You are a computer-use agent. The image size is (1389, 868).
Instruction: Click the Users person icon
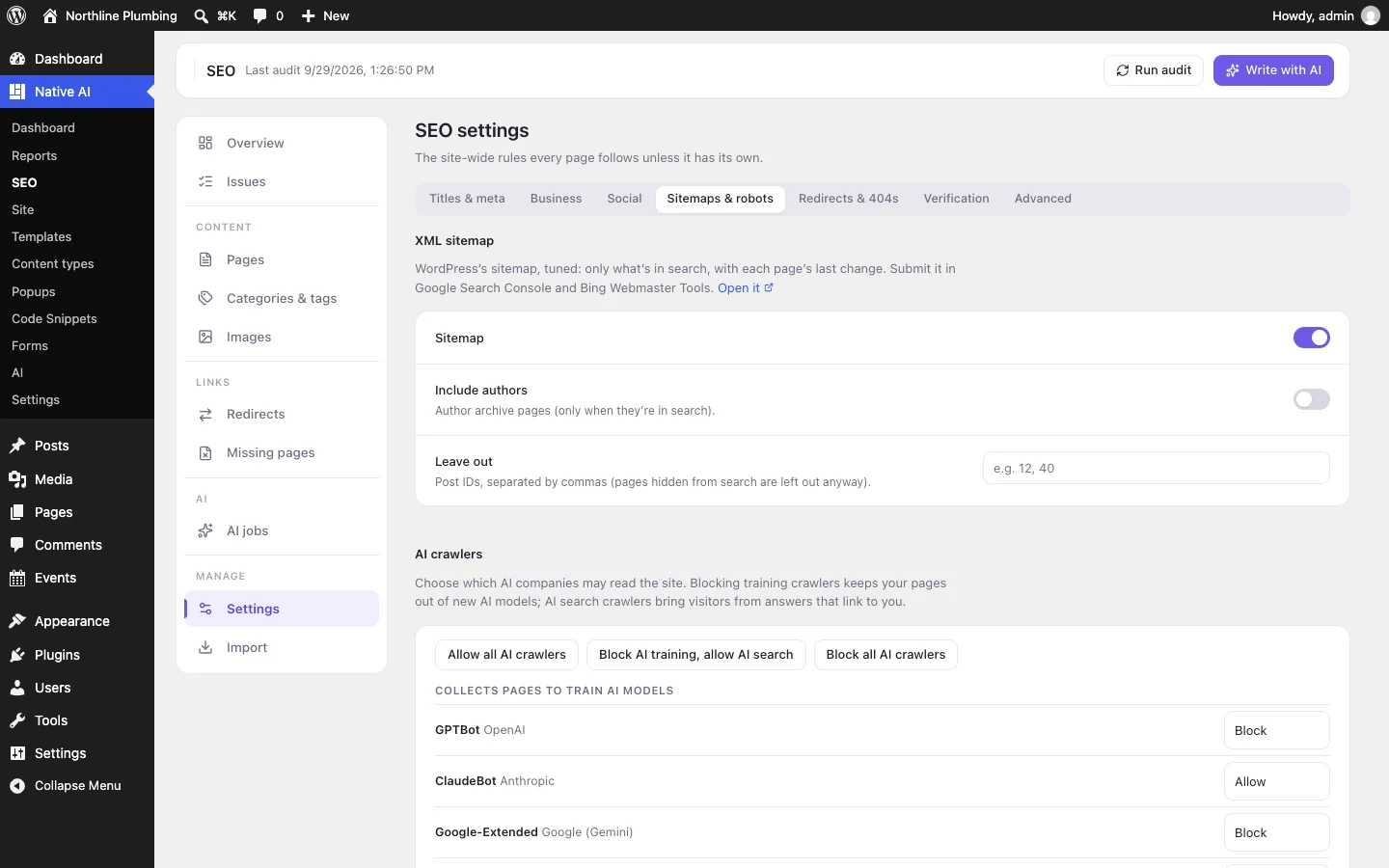tap(17, 688)
